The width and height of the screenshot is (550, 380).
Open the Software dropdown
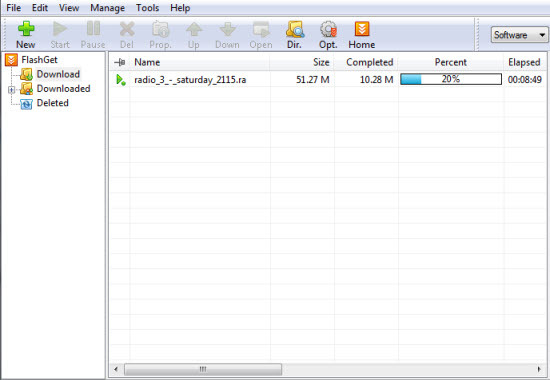pos(519,35)
